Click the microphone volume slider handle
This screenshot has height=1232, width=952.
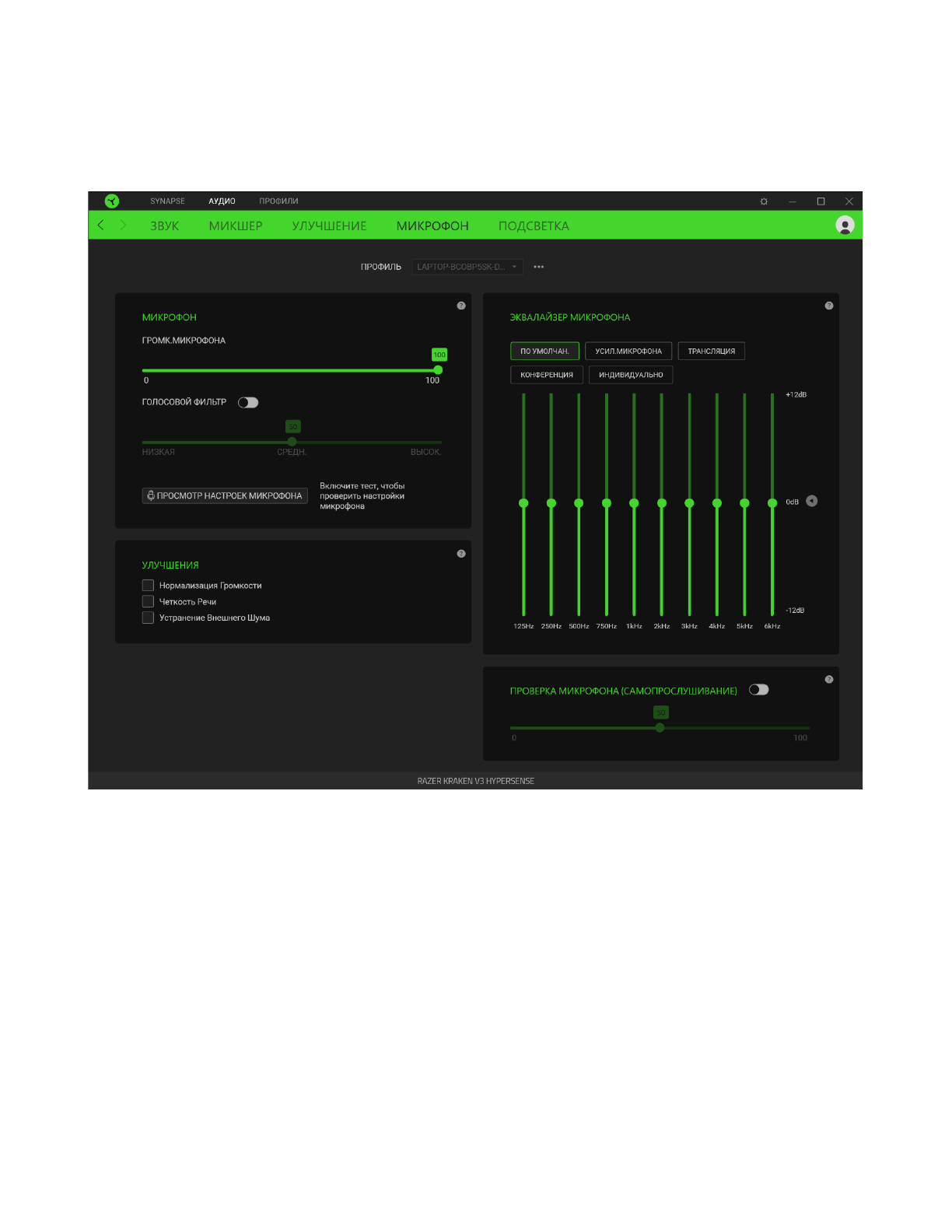438,370
